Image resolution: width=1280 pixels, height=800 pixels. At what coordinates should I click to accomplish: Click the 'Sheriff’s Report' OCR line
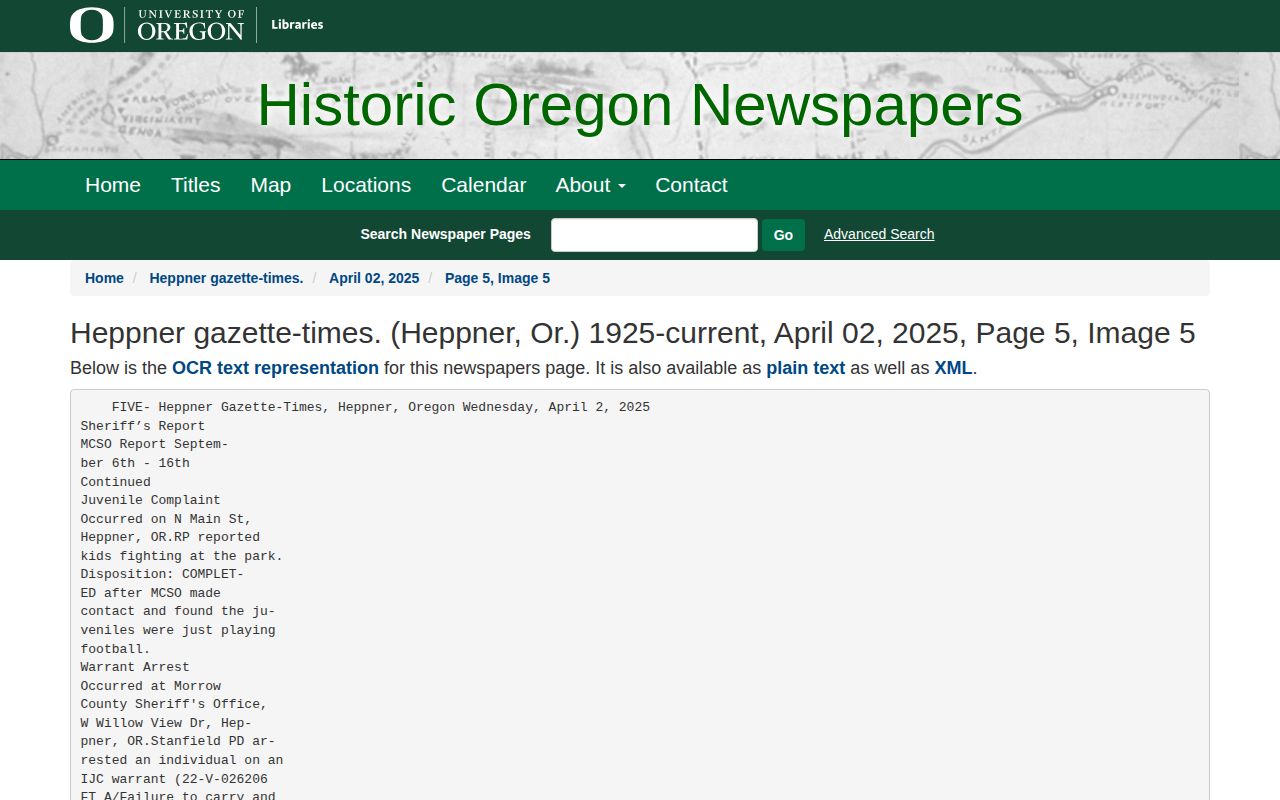(143, 426)
